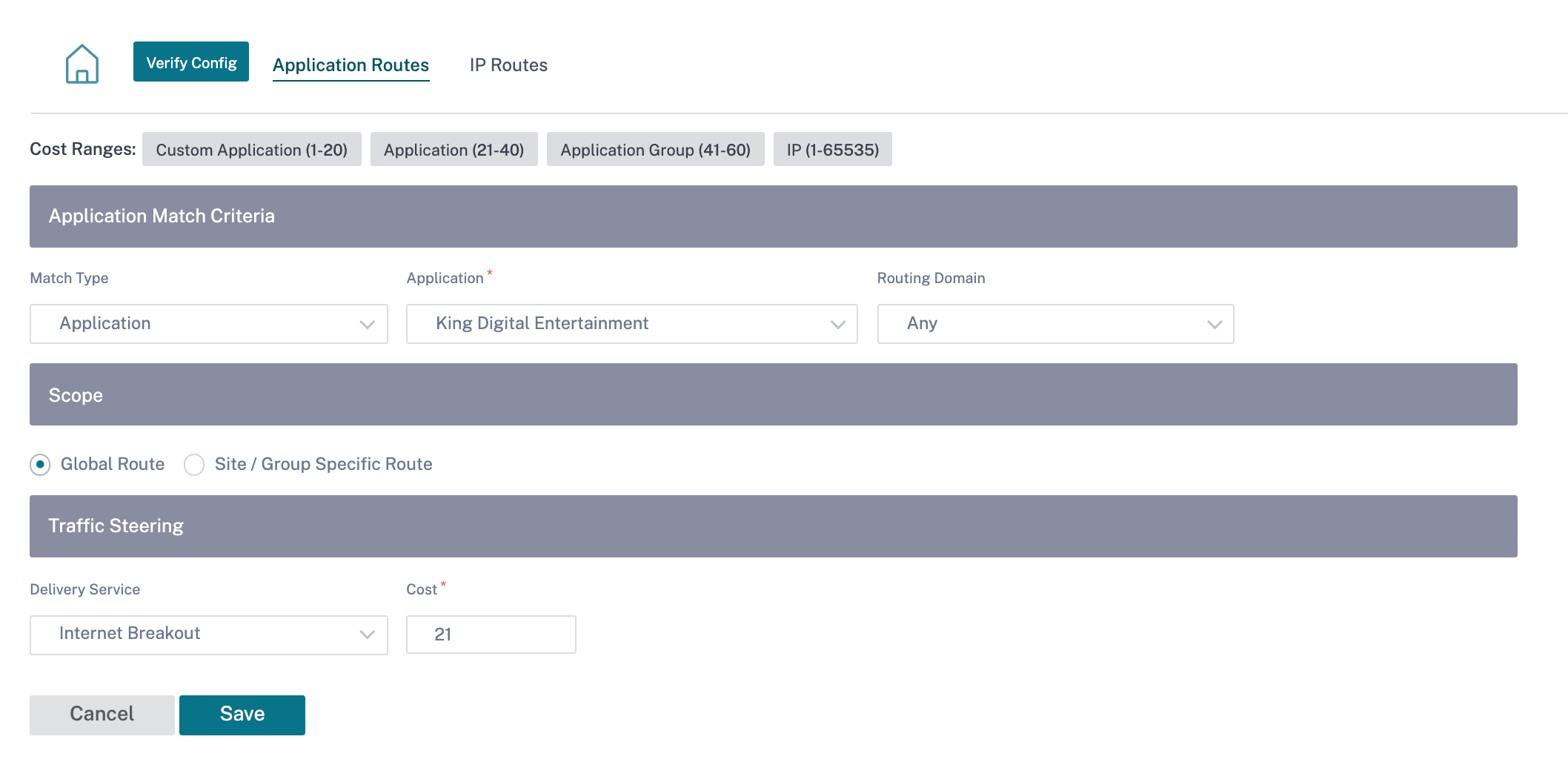This screenshot has width=1568, height=765.
Task: Click the Cancel button
Action: click(102, 715)
